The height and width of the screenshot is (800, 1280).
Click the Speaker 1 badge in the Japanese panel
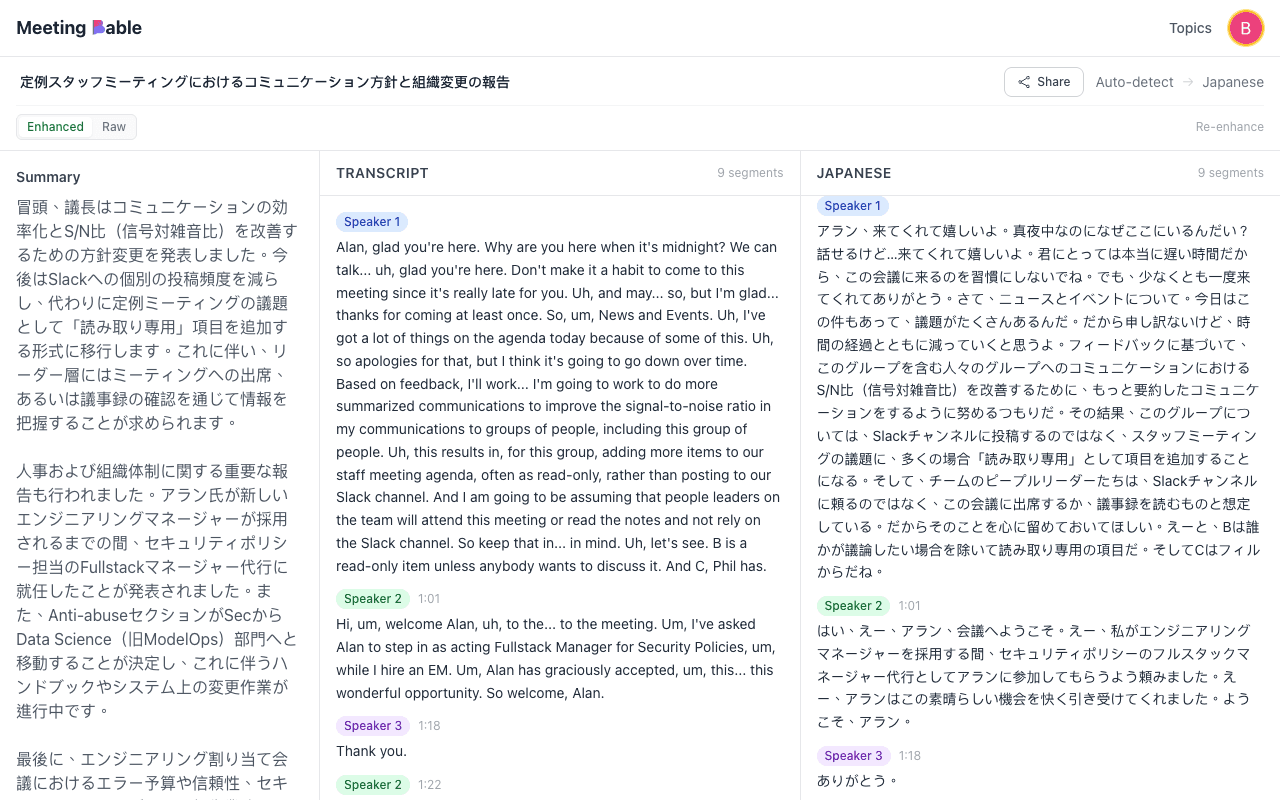tap(852, 205)
